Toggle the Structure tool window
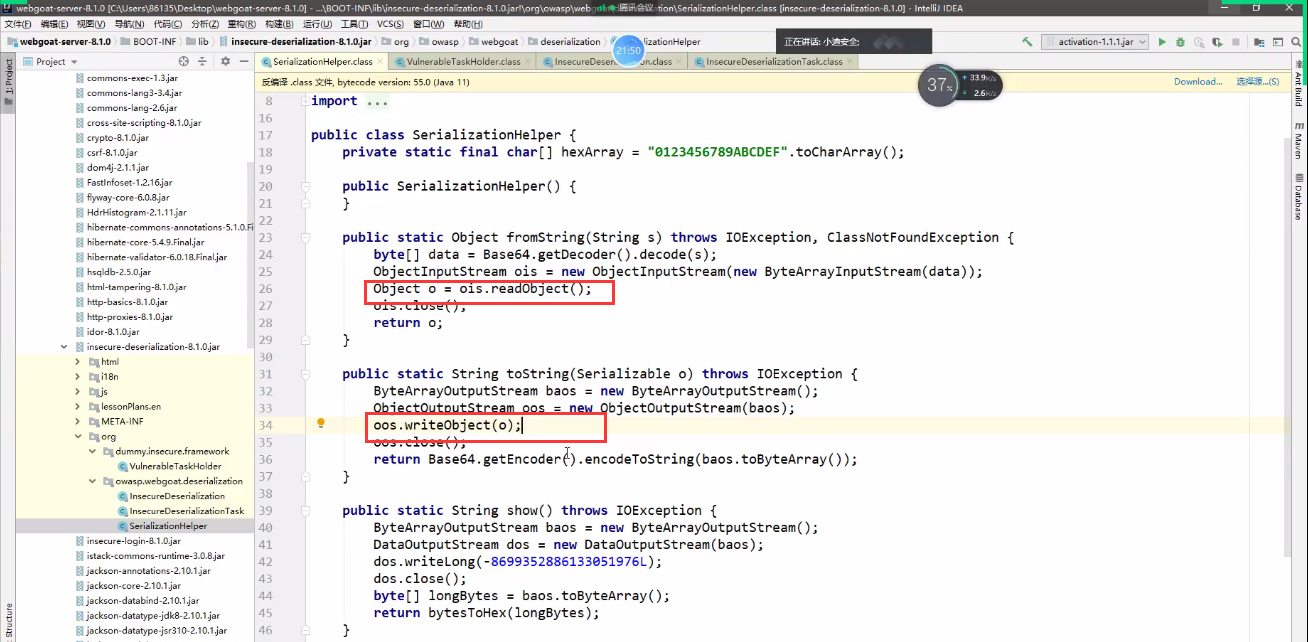 pyautogui.click(x=8, y=618)
